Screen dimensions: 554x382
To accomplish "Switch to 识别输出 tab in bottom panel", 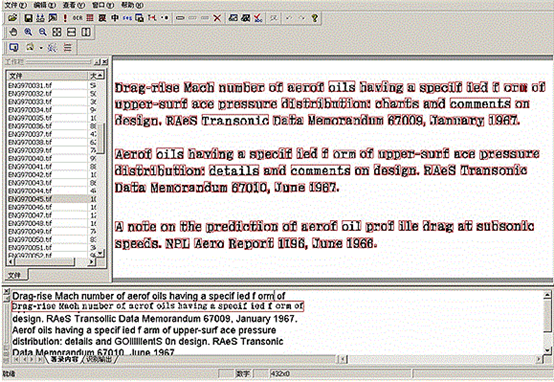I will (99, 359).
